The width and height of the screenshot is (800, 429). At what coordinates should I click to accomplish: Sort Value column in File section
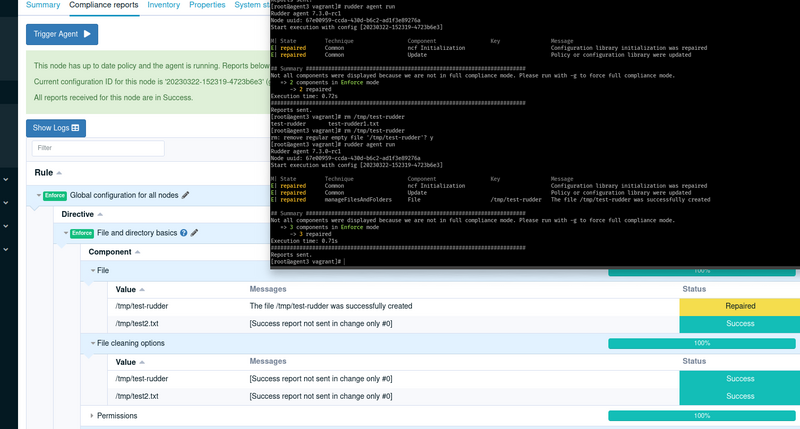coord(142,290)
